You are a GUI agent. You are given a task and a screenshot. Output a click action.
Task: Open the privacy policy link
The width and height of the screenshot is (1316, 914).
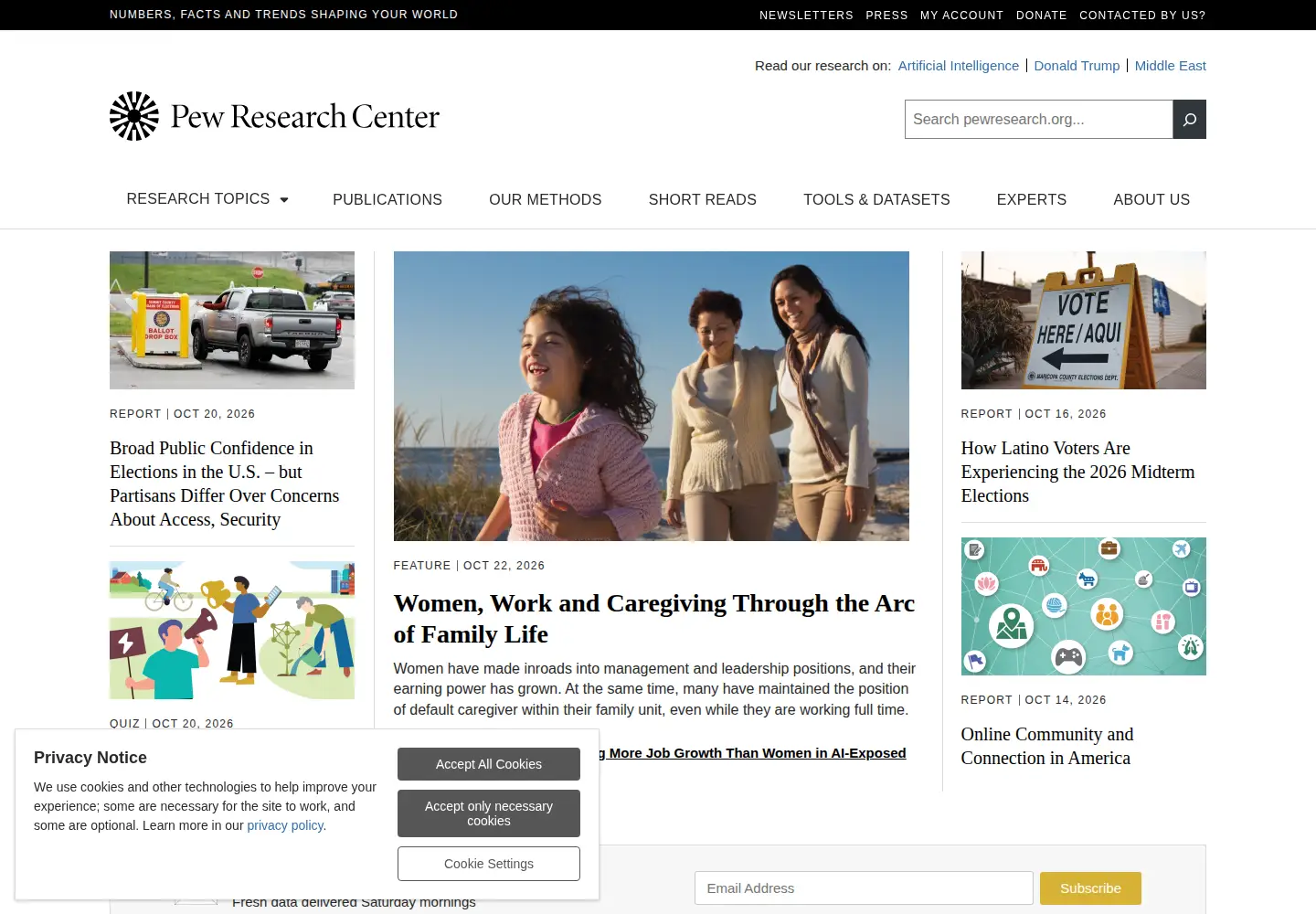(285, 825)
